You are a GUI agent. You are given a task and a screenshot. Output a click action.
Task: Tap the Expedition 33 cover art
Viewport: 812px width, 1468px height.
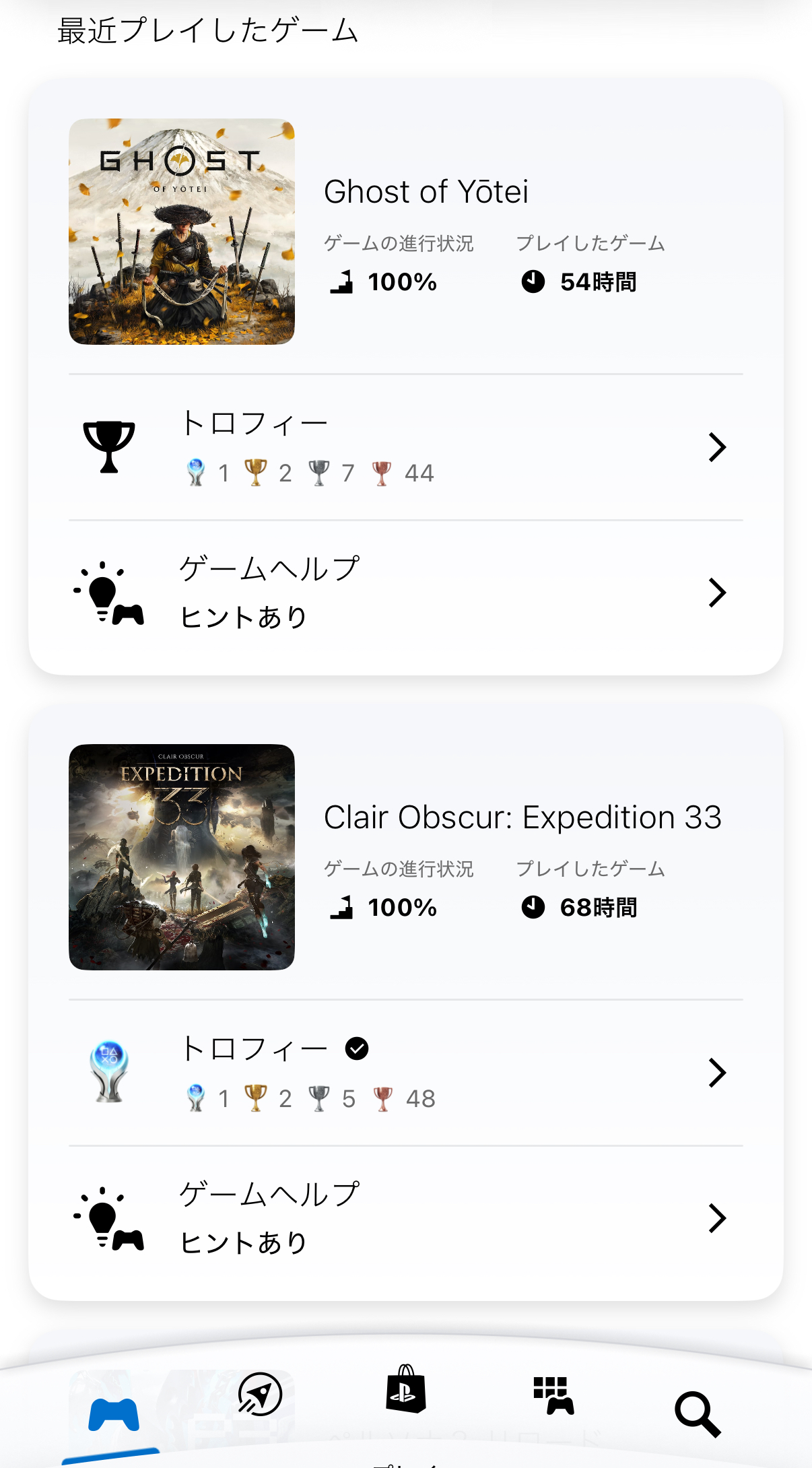[182, 857]
